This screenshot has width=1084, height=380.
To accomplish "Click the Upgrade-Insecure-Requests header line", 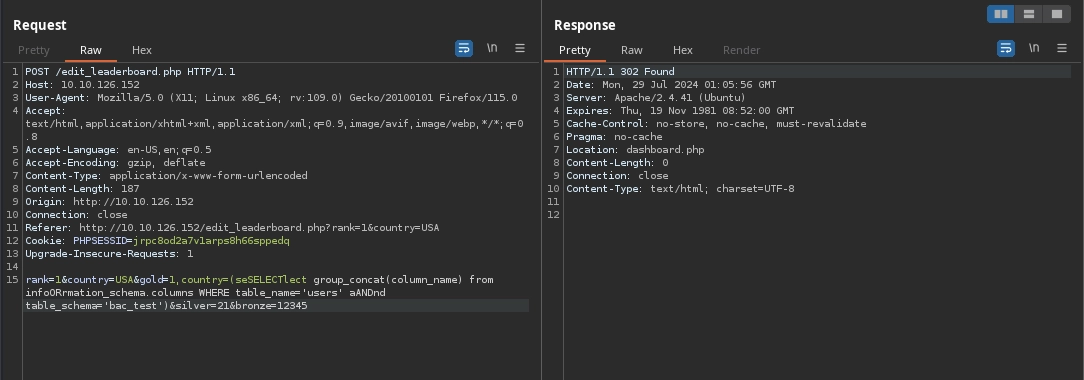I will pos(109,254).
